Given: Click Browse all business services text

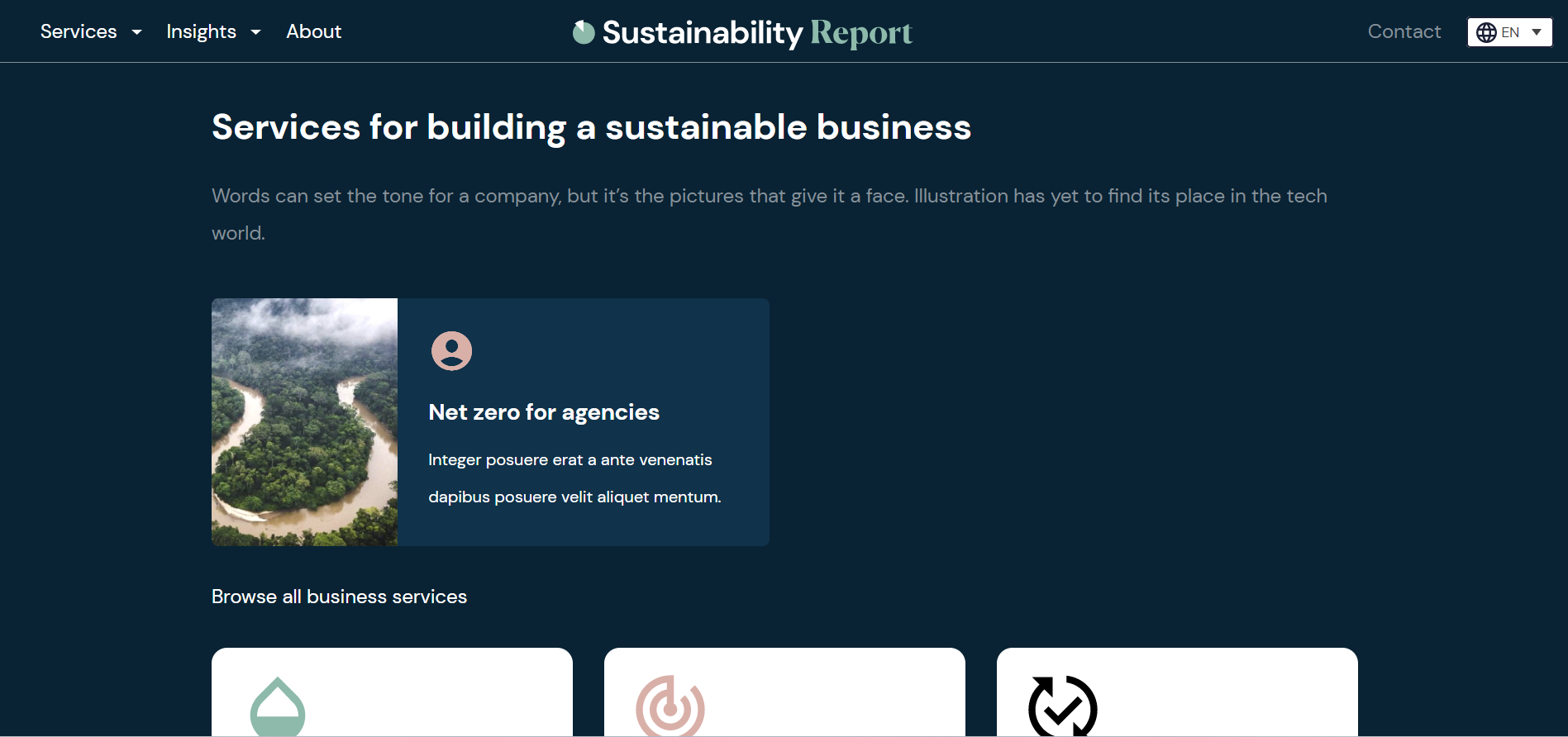Looking at the screenshot, I should [339, 597].
